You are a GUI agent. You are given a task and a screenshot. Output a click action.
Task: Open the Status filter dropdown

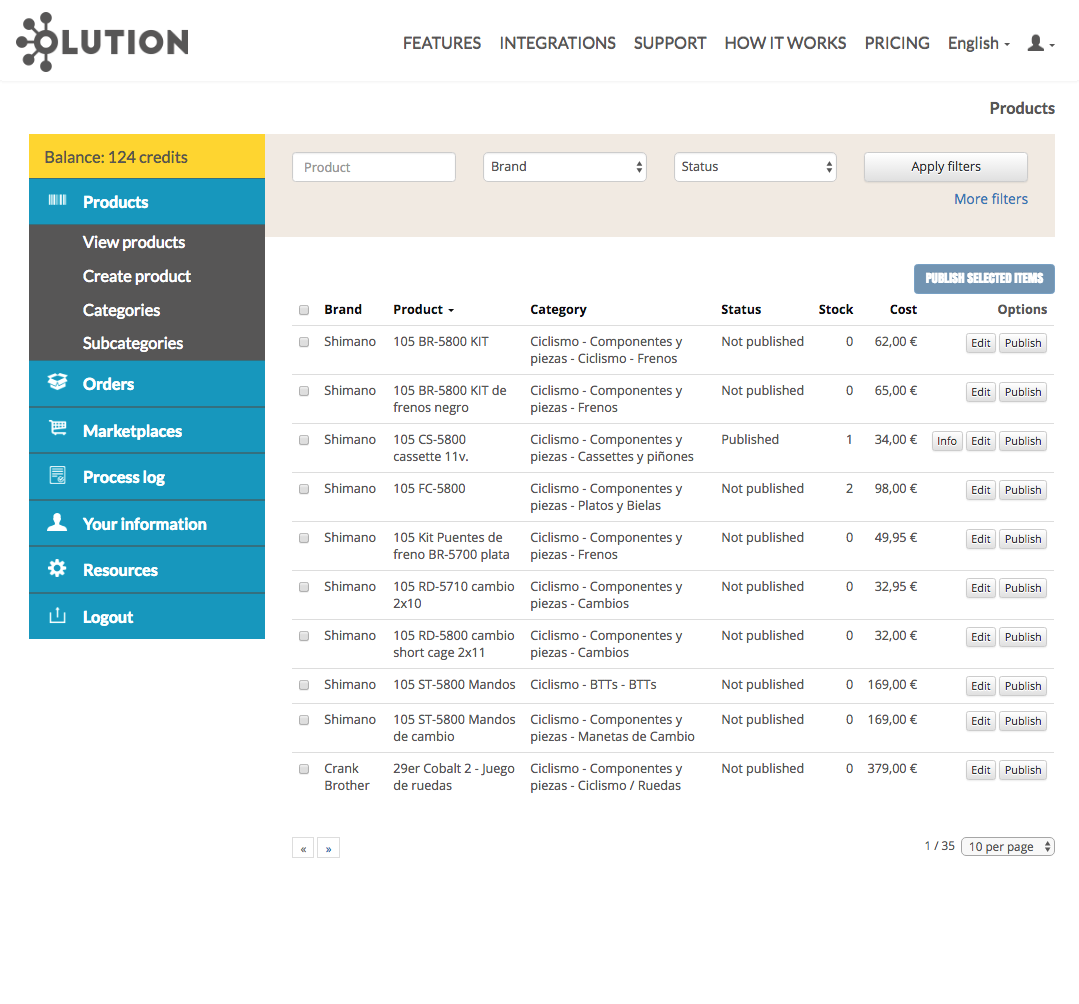(x=756, y=167)
